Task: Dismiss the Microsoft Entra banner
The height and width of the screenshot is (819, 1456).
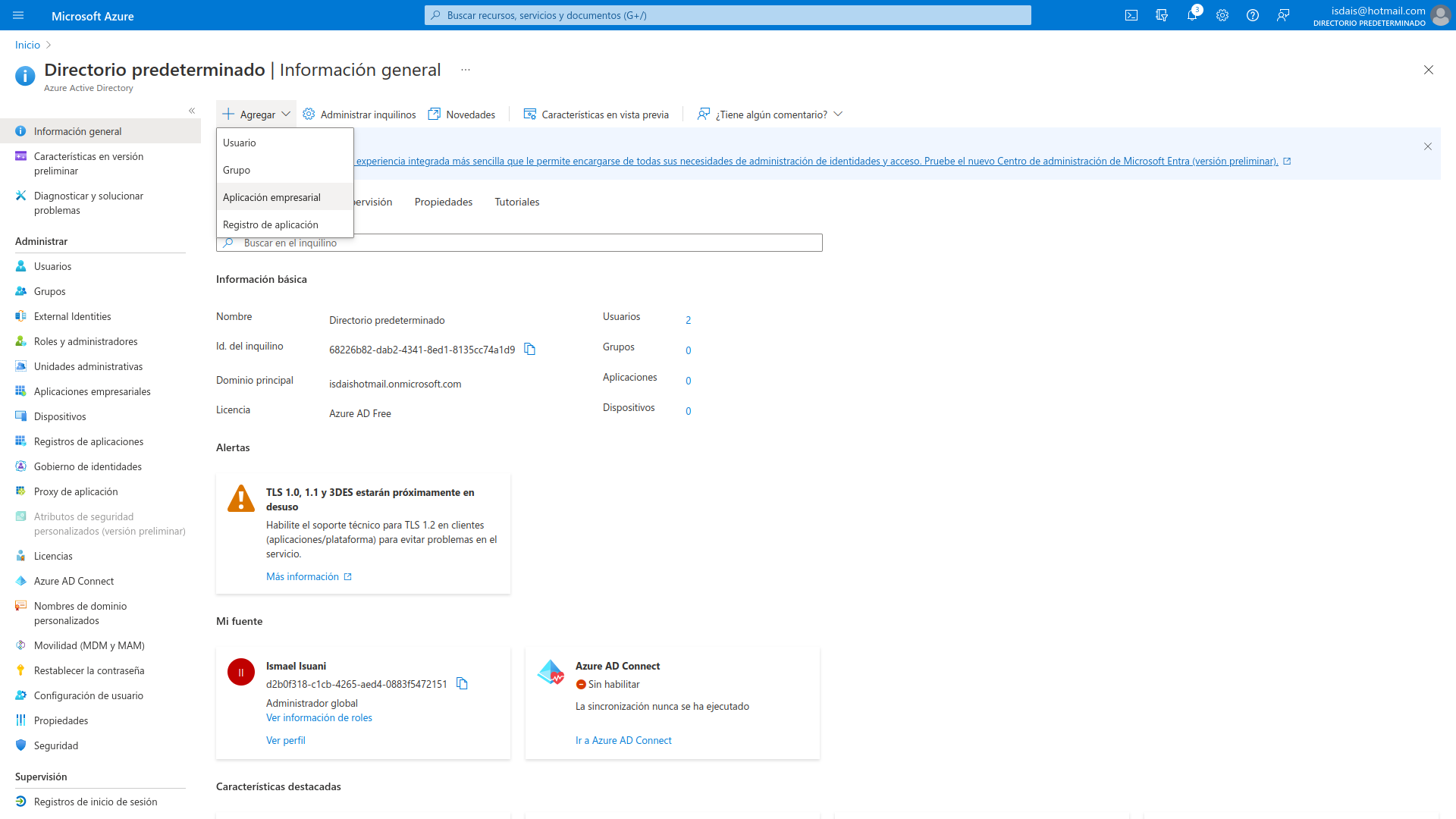Action: coord(1428,146)
